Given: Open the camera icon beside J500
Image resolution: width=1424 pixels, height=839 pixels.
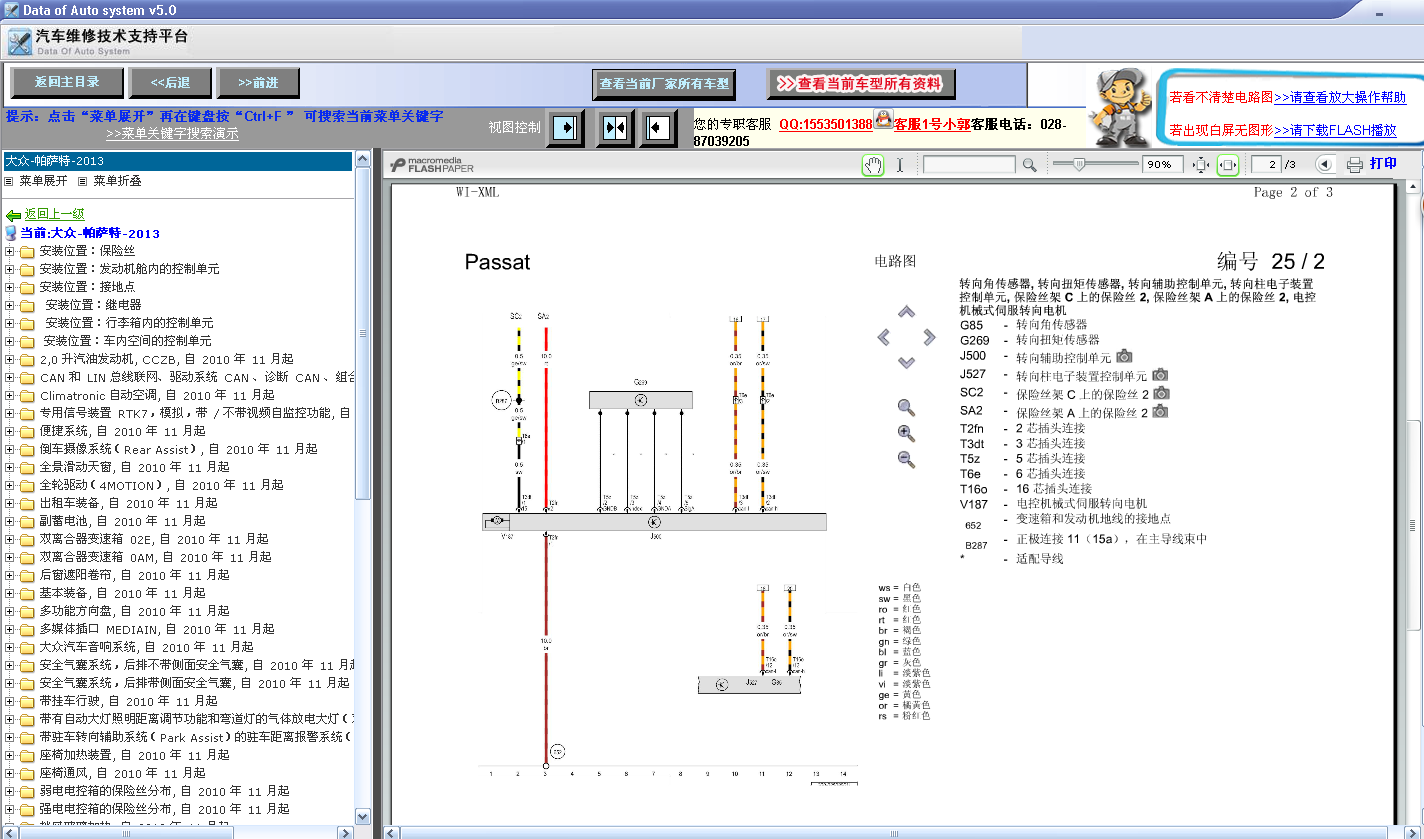Looking at the screenshot, I should (x=1124, y=356).
